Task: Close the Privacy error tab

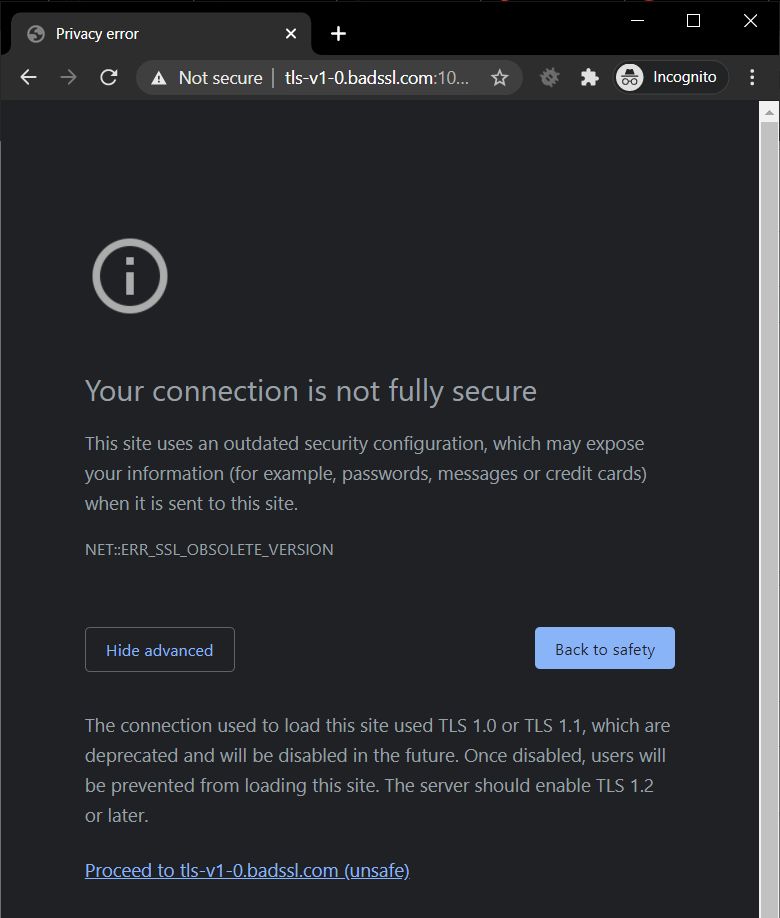Action: [x=290, y=34]
